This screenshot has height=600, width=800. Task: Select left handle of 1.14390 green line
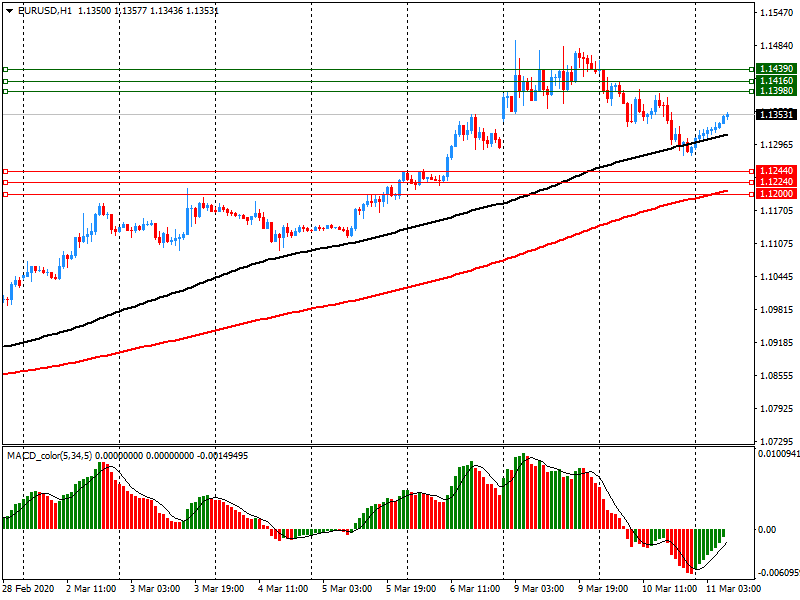pyautogui.click(x=6, y=69)
